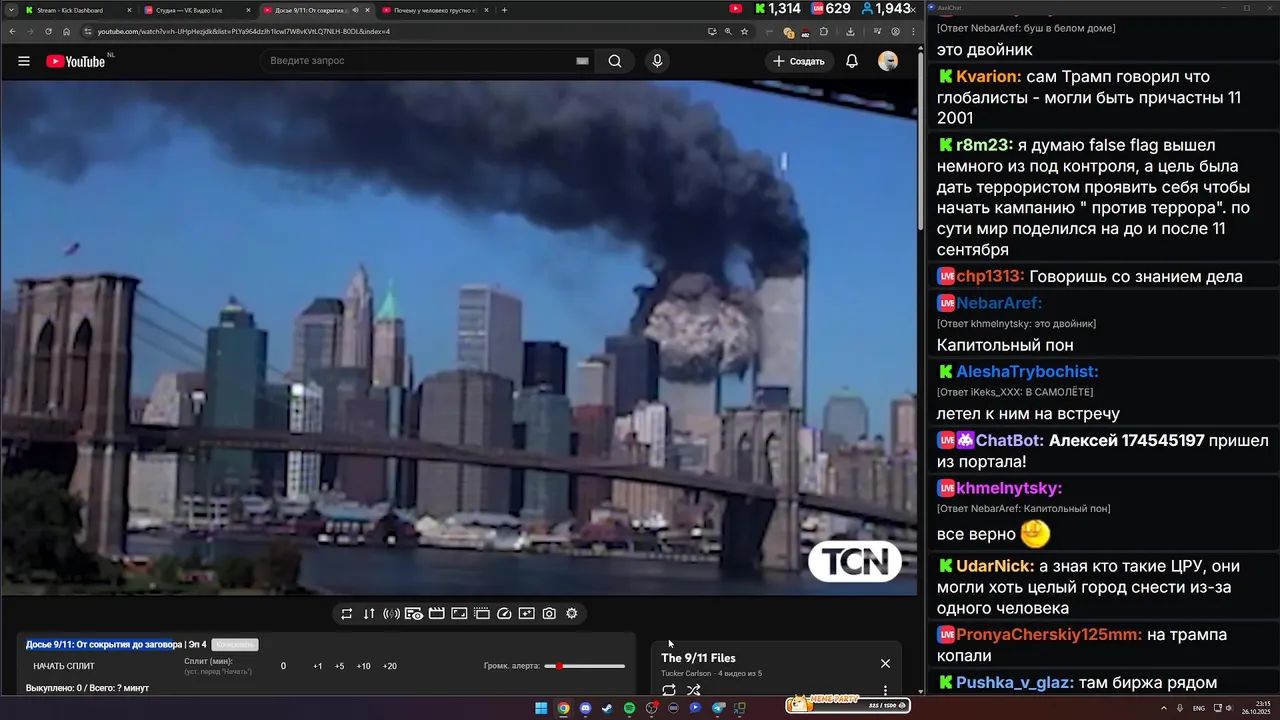Close The 9/11 Files playlist panel
The height and width of the screenshot is (720, 1280).
(885, 664)
